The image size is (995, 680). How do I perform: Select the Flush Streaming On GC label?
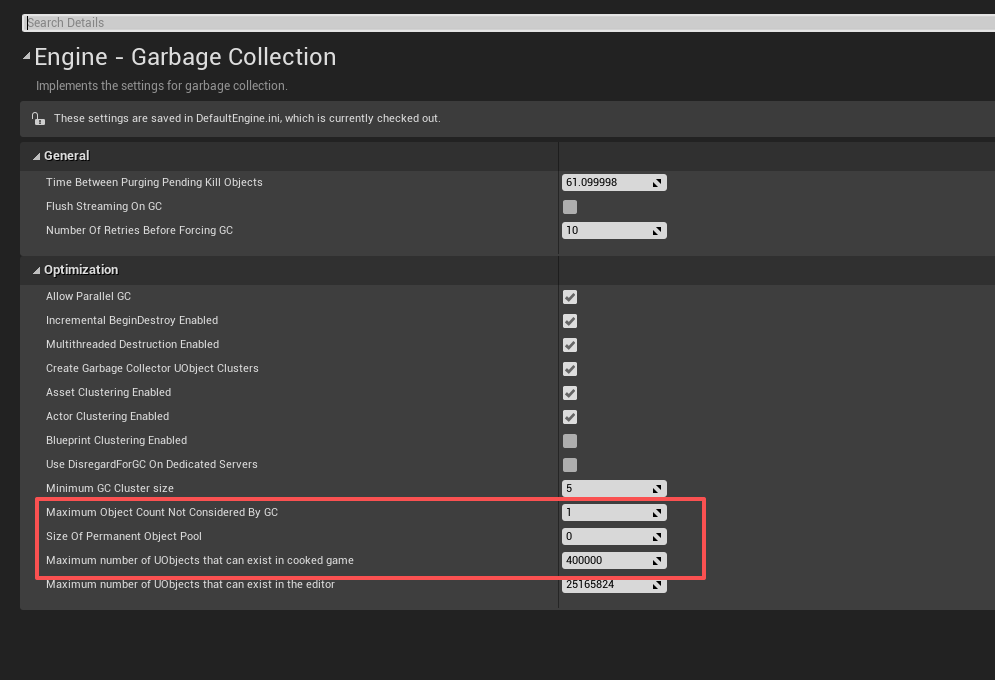(x=104, y=207)
